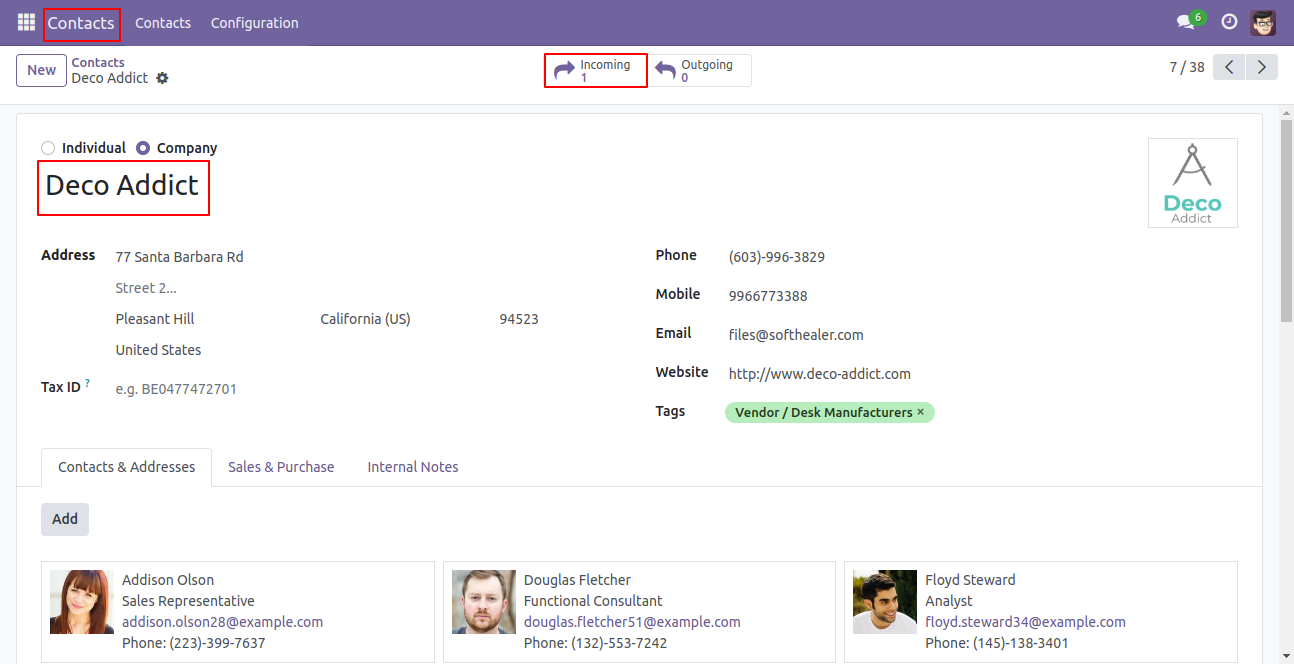Click Phone: (223)-399-7637 text
Image resolution: width=1294 pixels, height=664 pixels.
(x=194, y=643)
